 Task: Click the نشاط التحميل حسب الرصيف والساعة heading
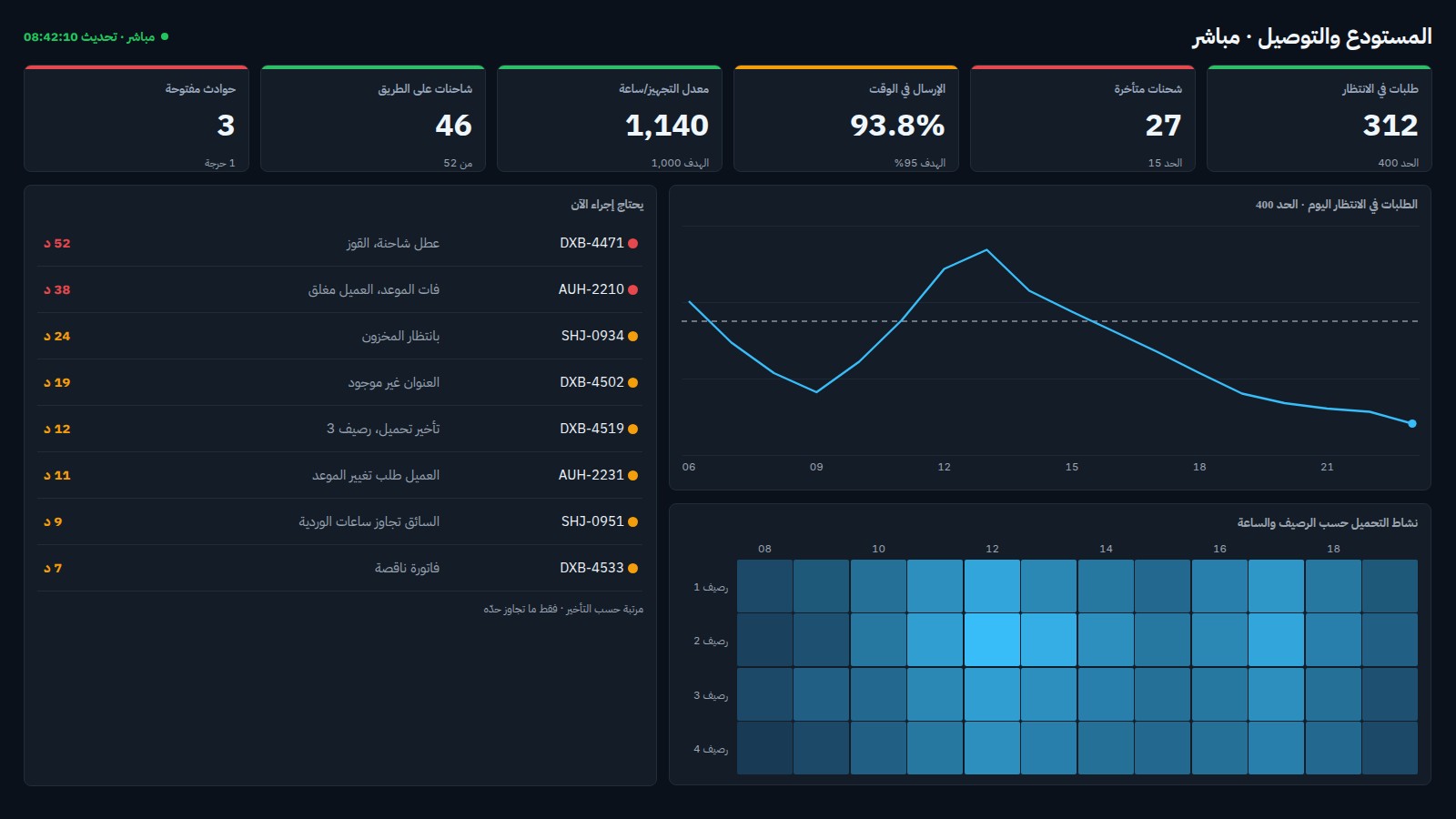(x=1327, y=522)
